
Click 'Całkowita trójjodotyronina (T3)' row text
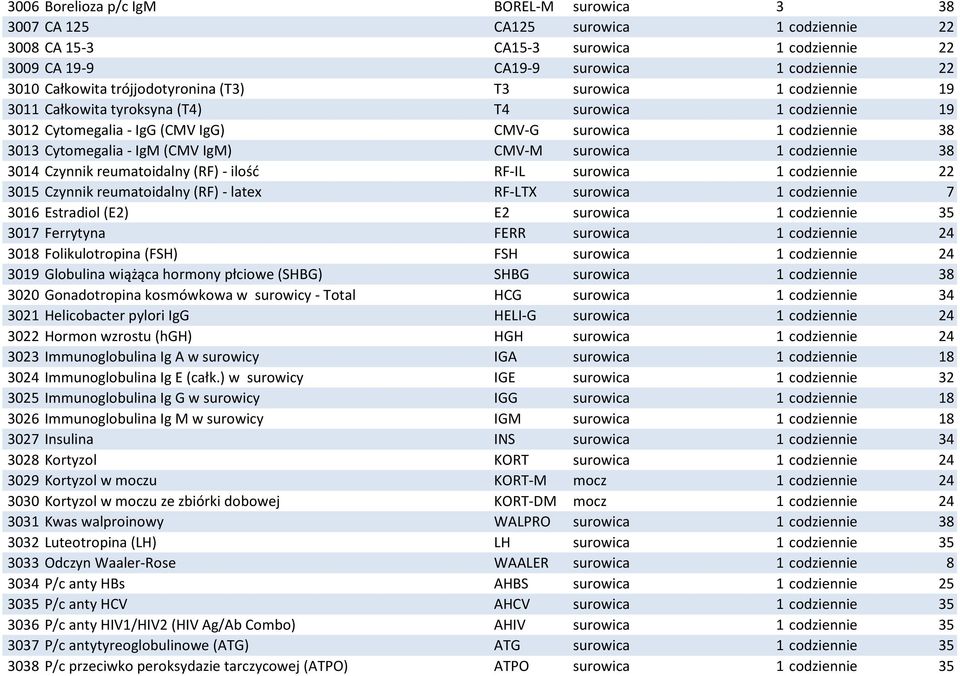point(144,89)
